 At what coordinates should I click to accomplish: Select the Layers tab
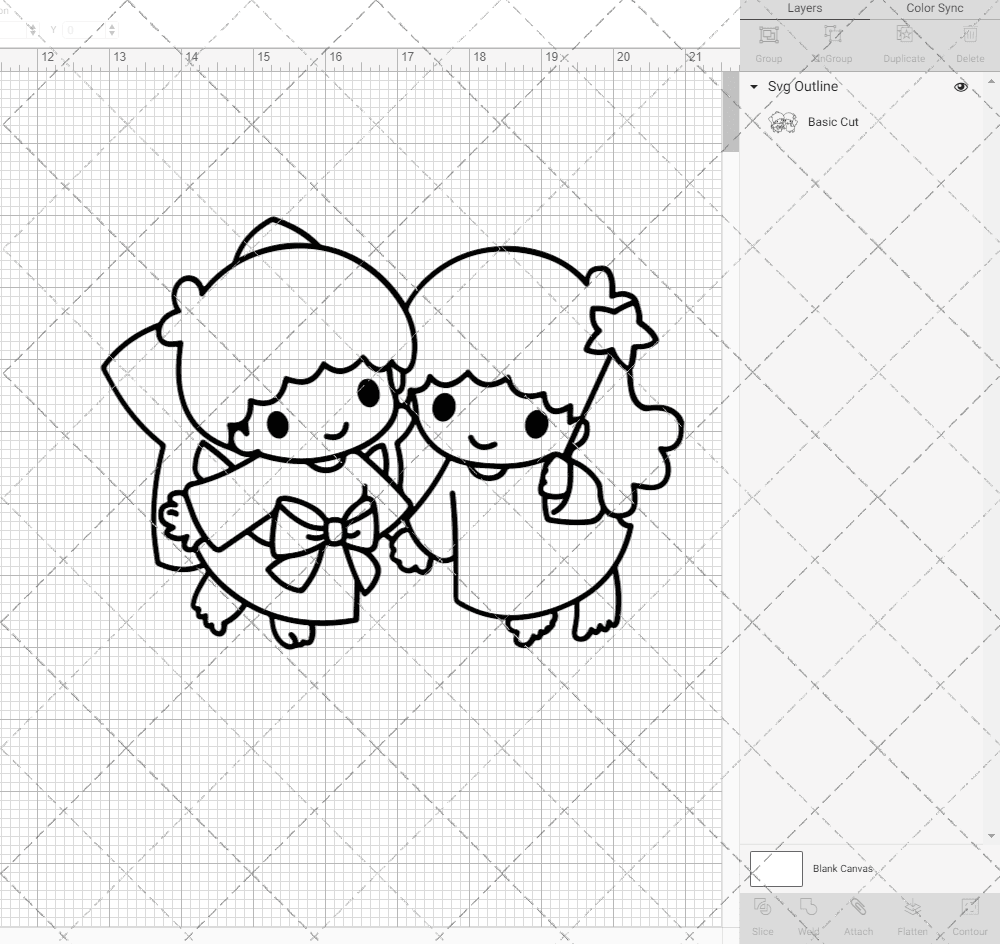804,8
